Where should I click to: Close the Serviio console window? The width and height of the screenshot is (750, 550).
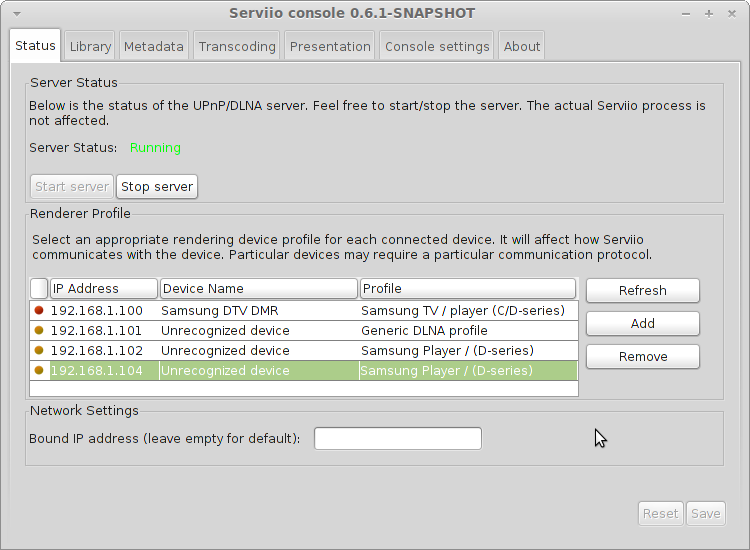click(732, 14)
